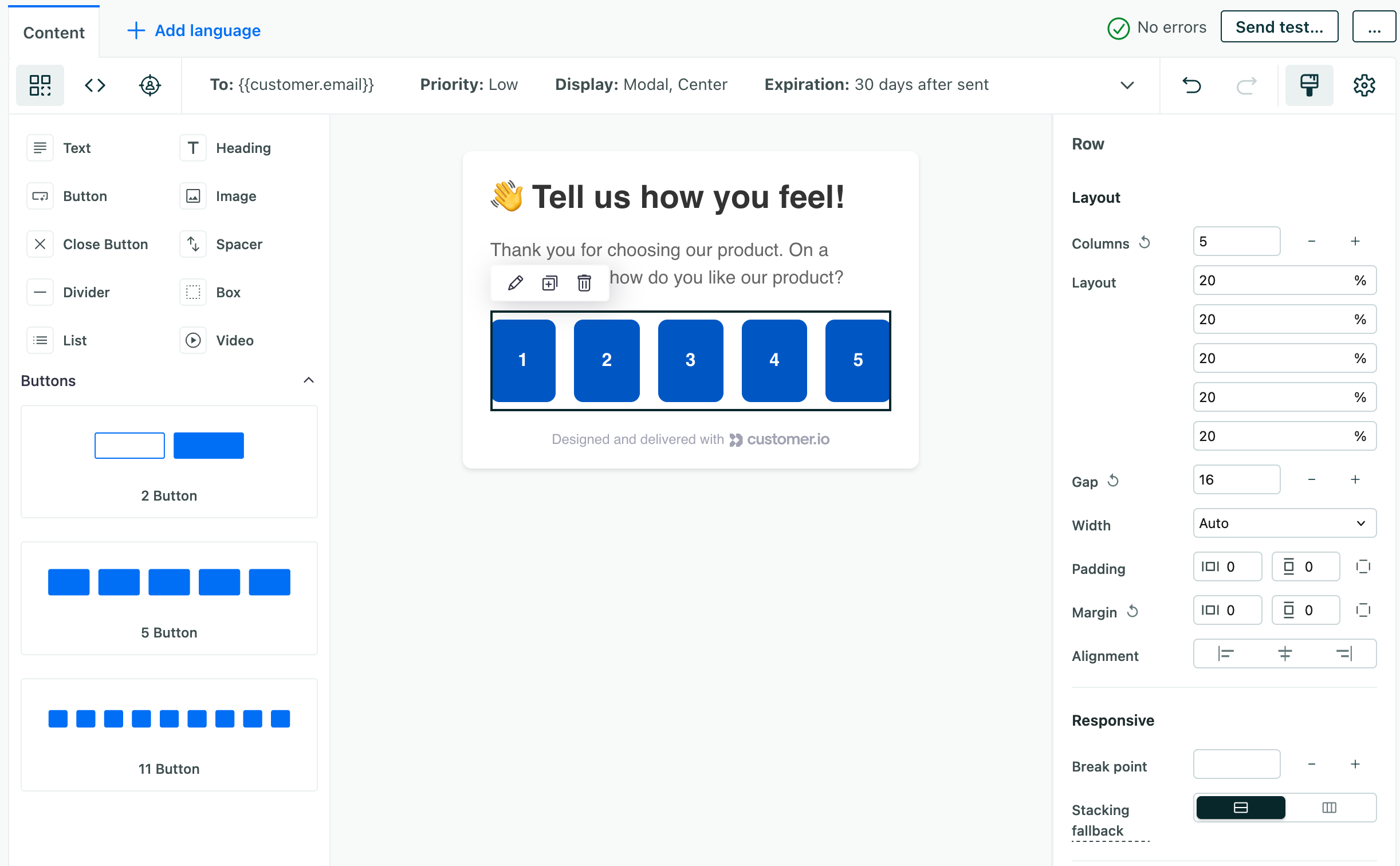Click the Send test button

click(x=1279, y=27)
